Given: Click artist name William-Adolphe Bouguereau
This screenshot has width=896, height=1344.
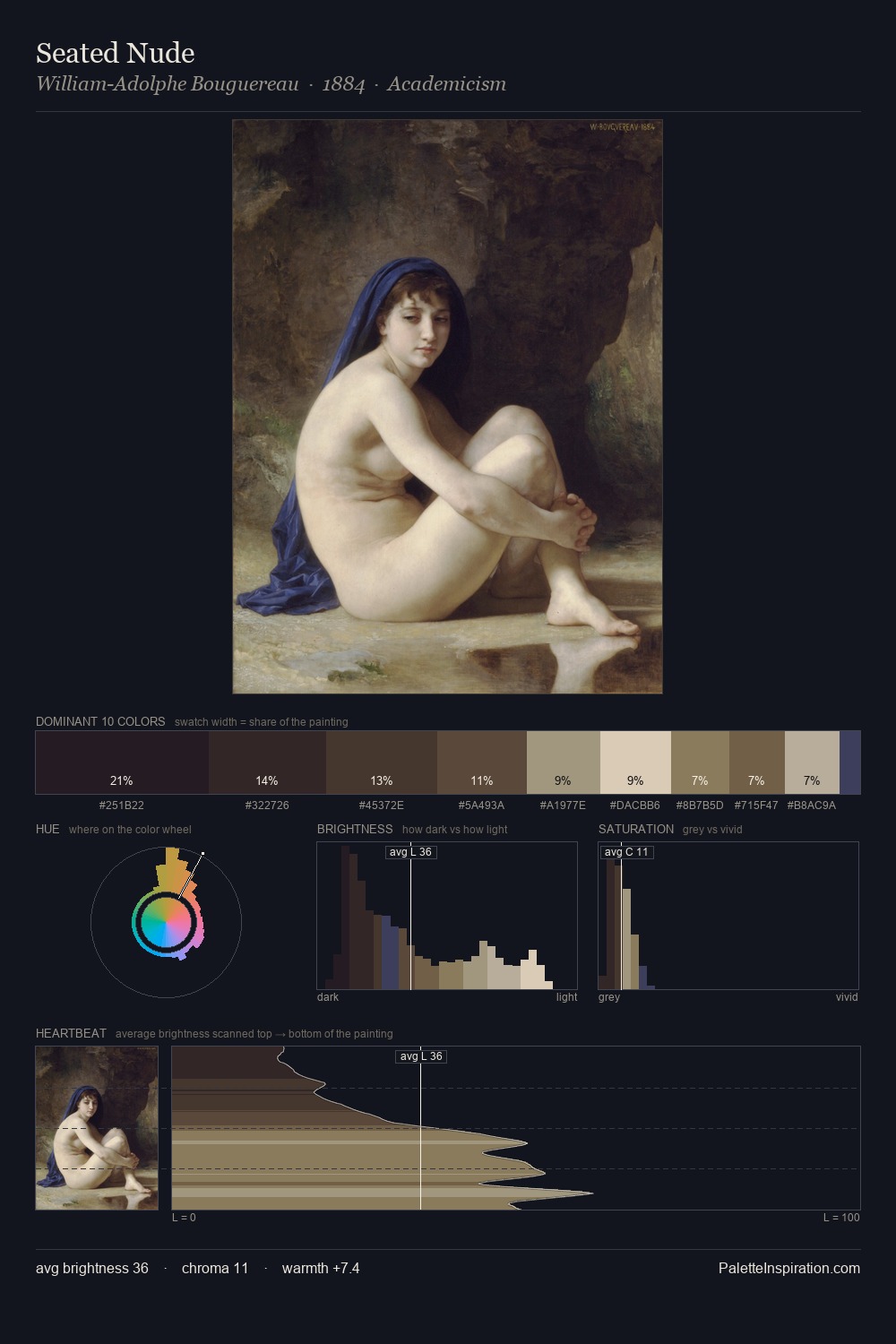Looking at the screenshot, I should [x=168, y=84].
